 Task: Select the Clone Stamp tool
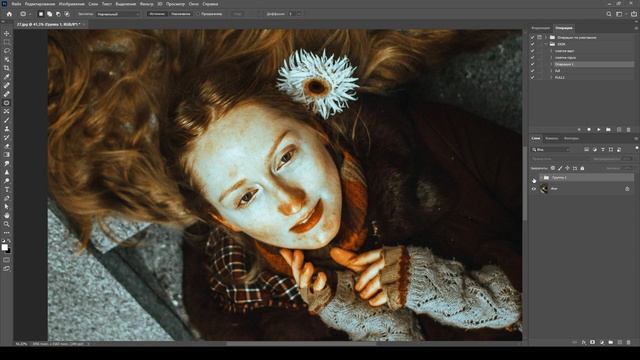point(7,129)
